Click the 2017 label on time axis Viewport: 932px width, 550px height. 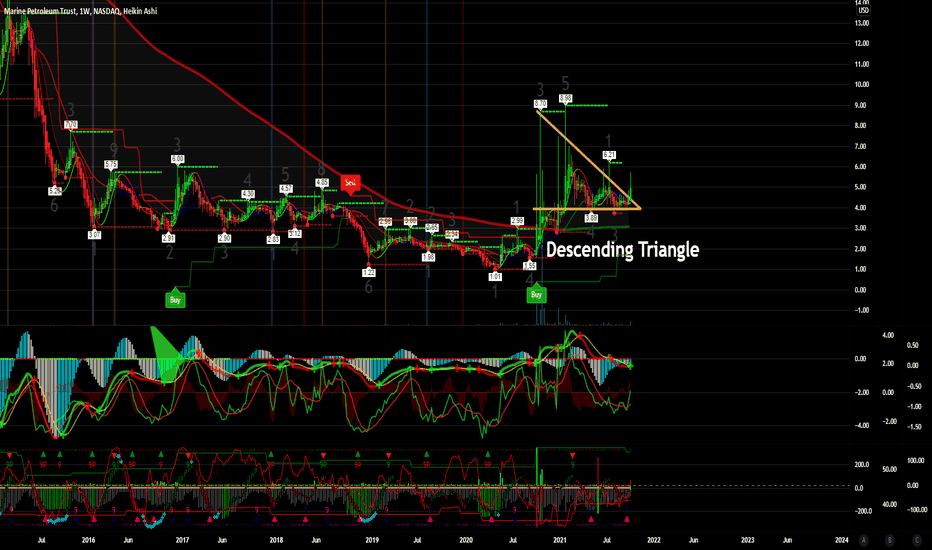[x=182, y=540]
